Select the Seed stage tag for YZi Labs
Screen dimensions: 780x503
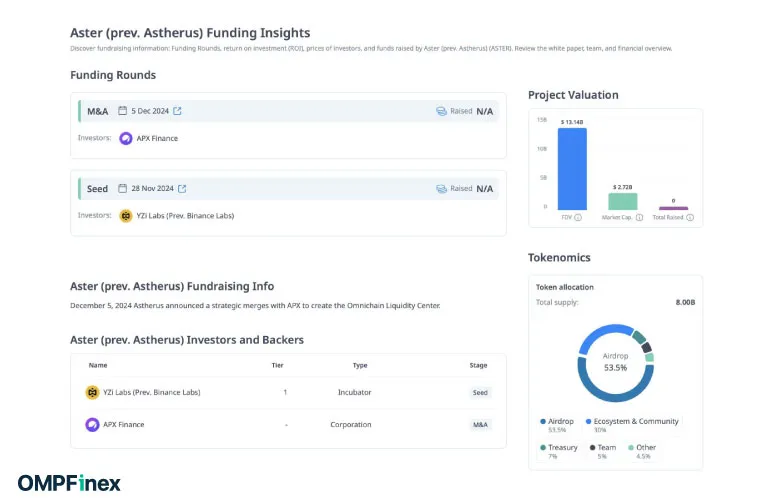480,393
